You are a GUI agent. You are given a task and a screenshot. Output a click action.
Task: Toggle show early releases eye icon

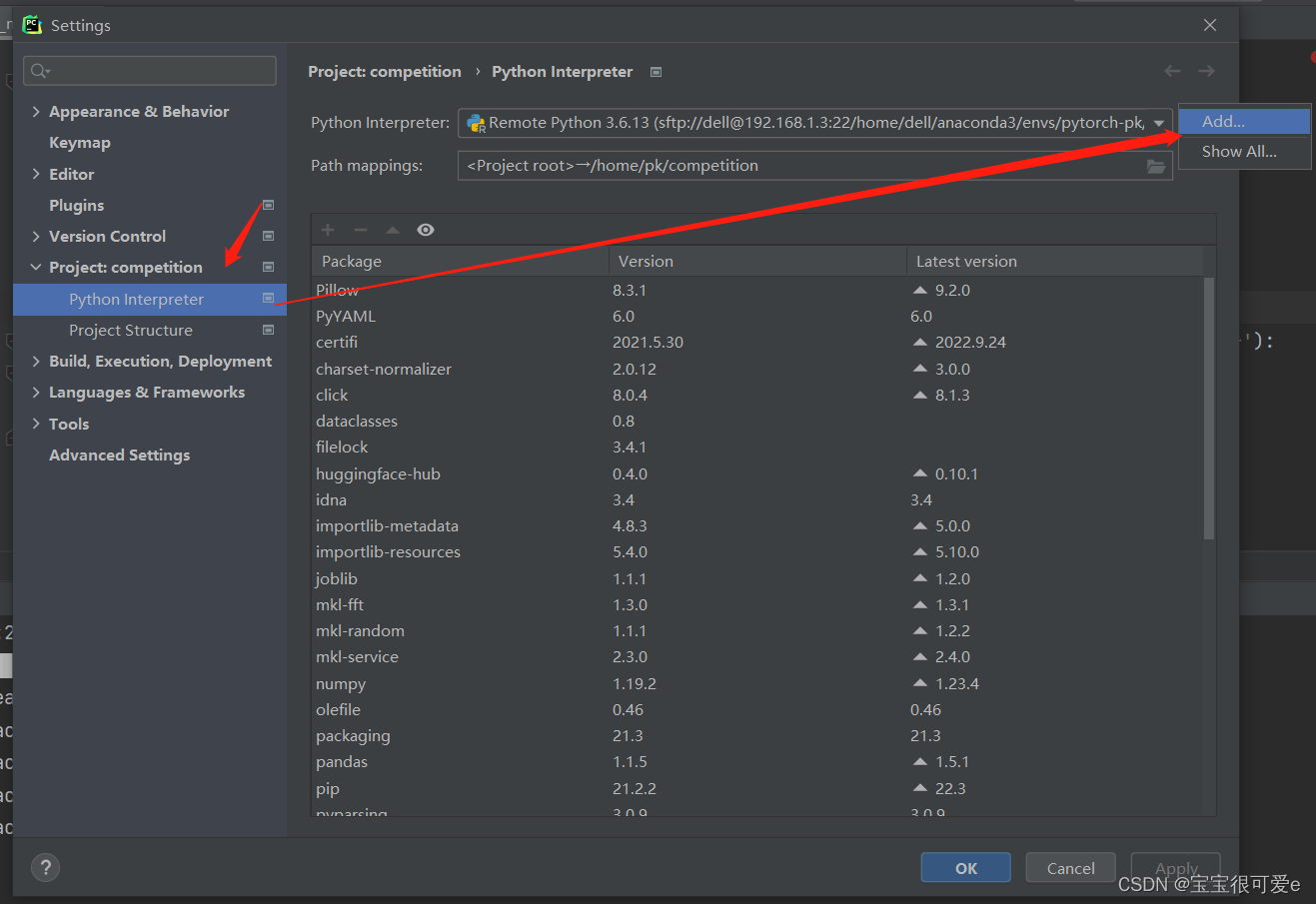click(426, 230)
